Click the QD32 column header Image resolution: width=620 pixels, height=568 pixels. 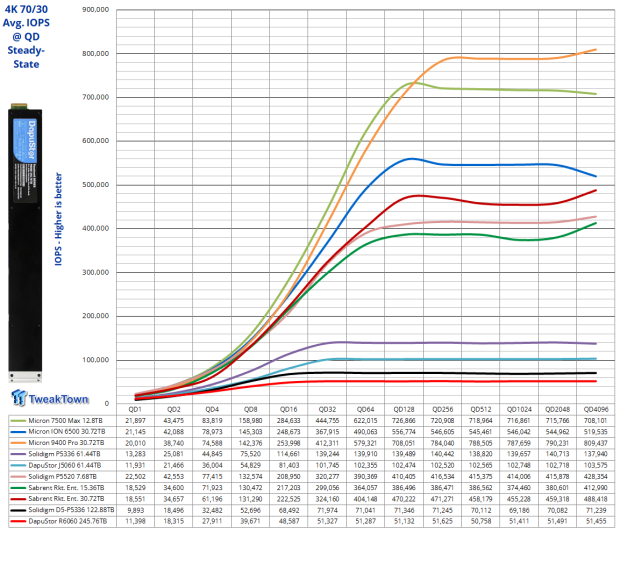(x=327, y=409)
